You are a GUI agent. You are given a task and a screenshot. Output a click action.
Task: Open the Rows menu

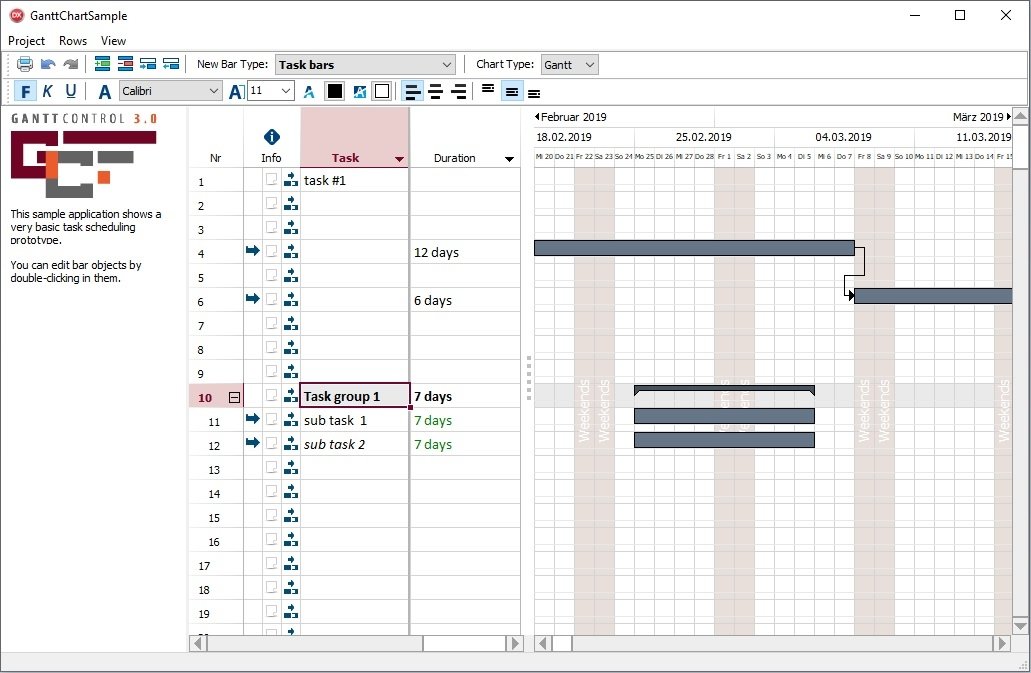point(73,41)
